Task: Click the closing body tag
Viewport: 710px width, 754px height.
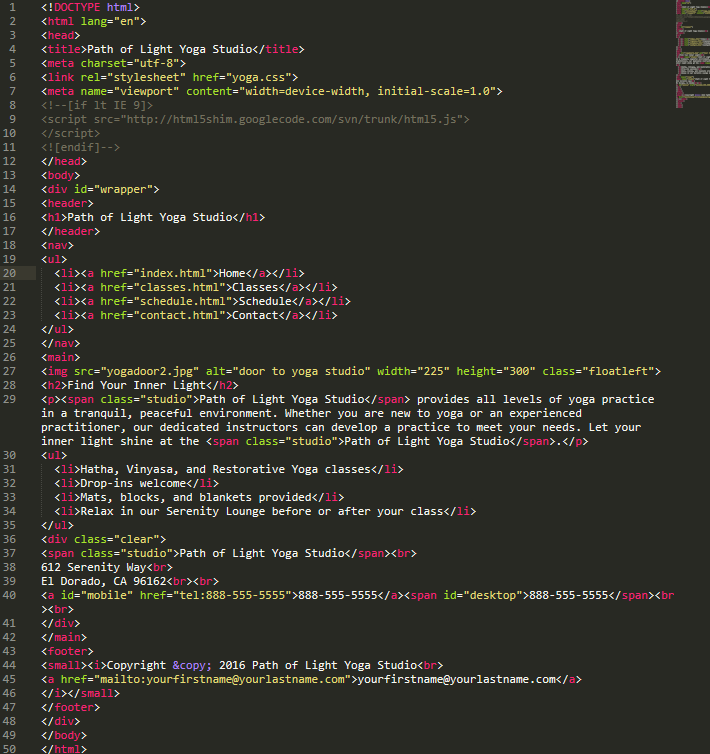Action: coord(64,735)
